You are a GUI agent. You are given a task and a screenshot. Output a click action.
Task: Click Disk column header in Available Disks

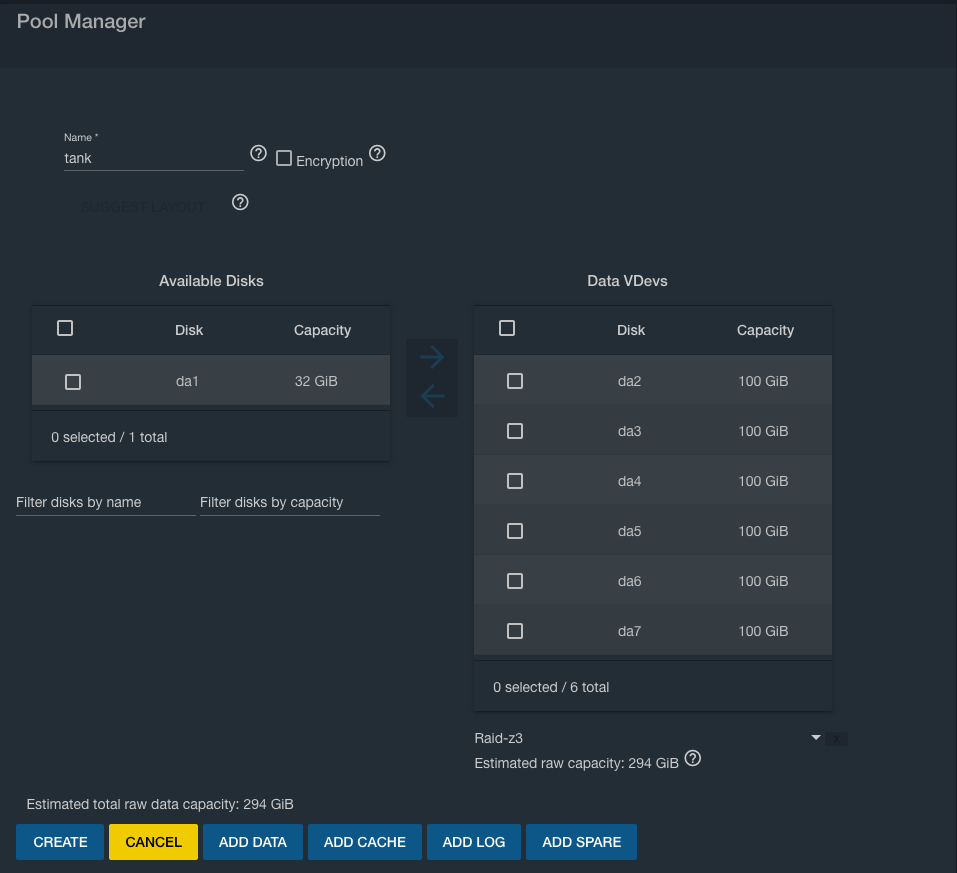pyautogui.click(x=189, y=330)
